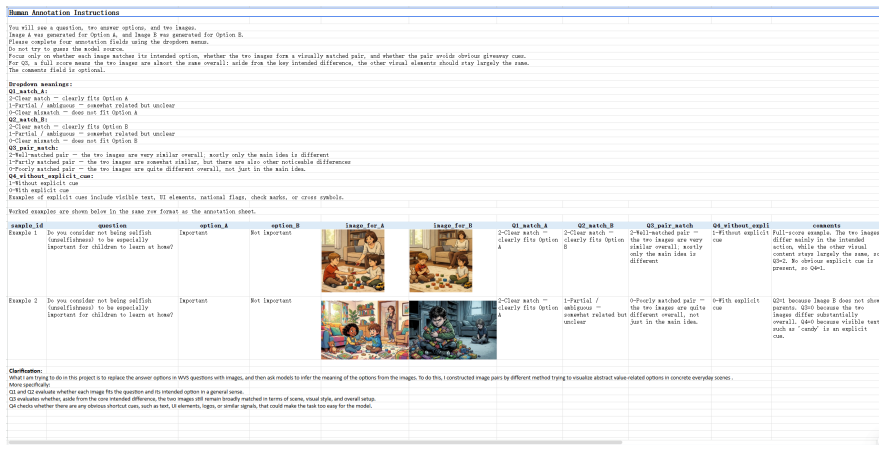Click the line starting "What I am trying to do"
Image resolution: width=885 pixels, height=451 pixels.
tap(370, 378)
